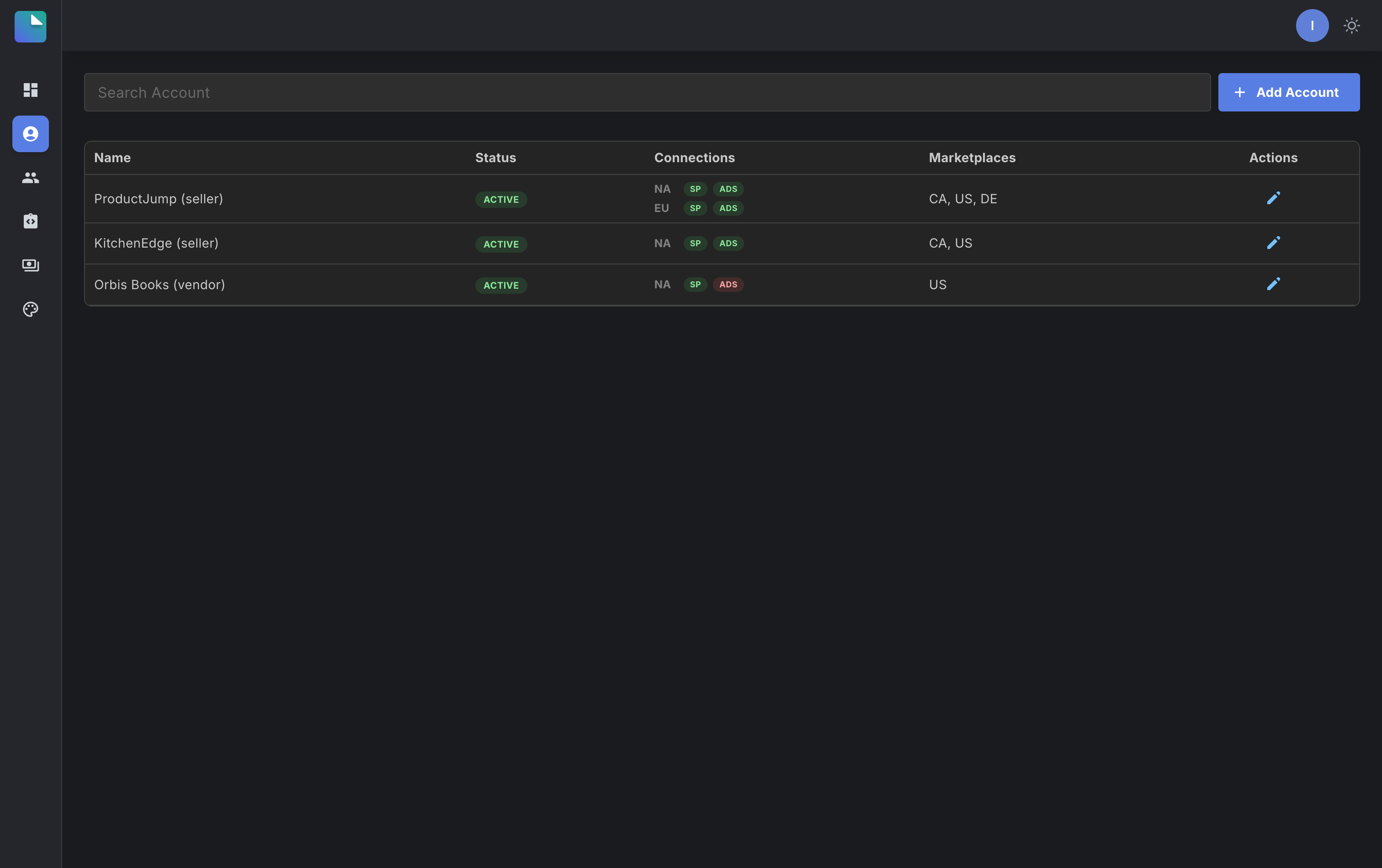
Task: Click the ACTIVE badge for Orbis Books
Action: pos(500,286)
